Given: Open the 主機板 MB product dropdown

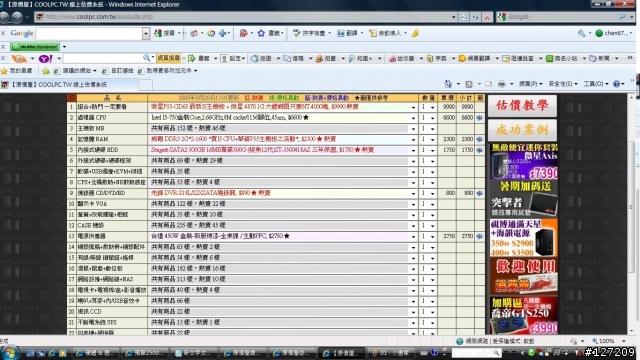Looking at the screenshot, I should coord(413,129).
